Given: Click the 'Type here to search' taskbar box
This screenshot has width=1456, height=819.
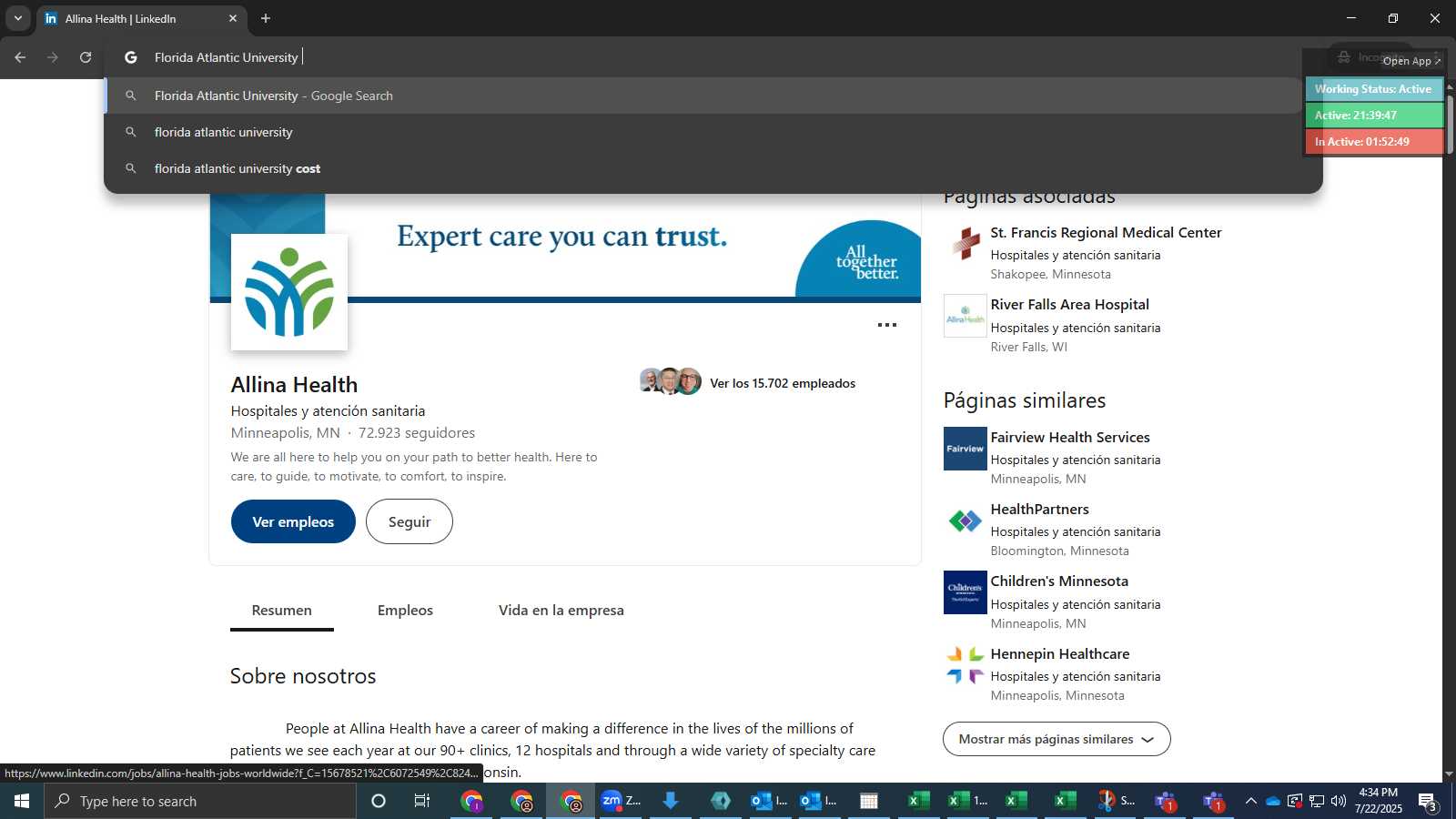Looking at the screenshot, I should [200, 801].
